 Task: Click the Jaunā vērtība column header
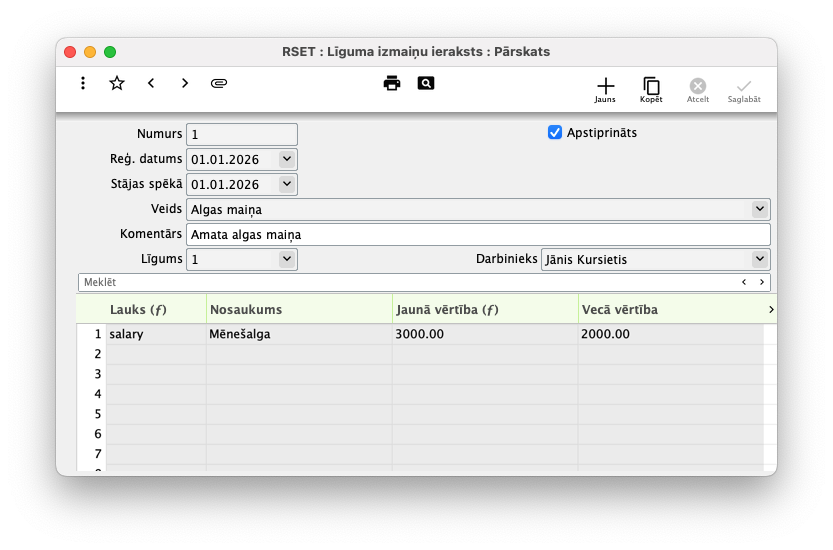tap(484, 310)
